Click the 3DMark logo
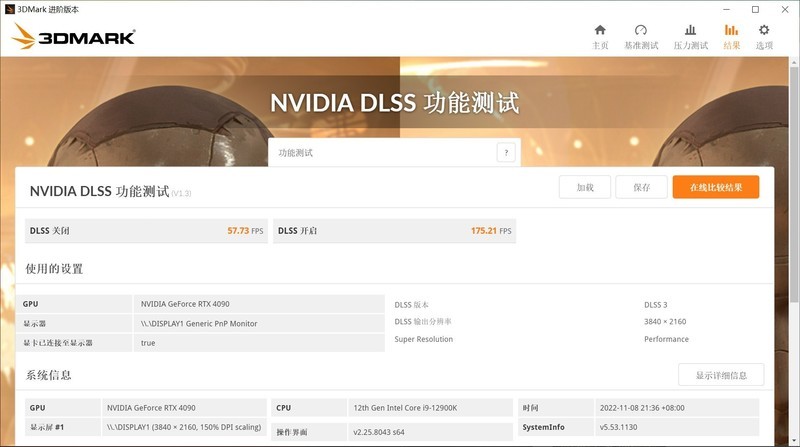This screenshot has width=800, height=447. (x=73, y=37)
